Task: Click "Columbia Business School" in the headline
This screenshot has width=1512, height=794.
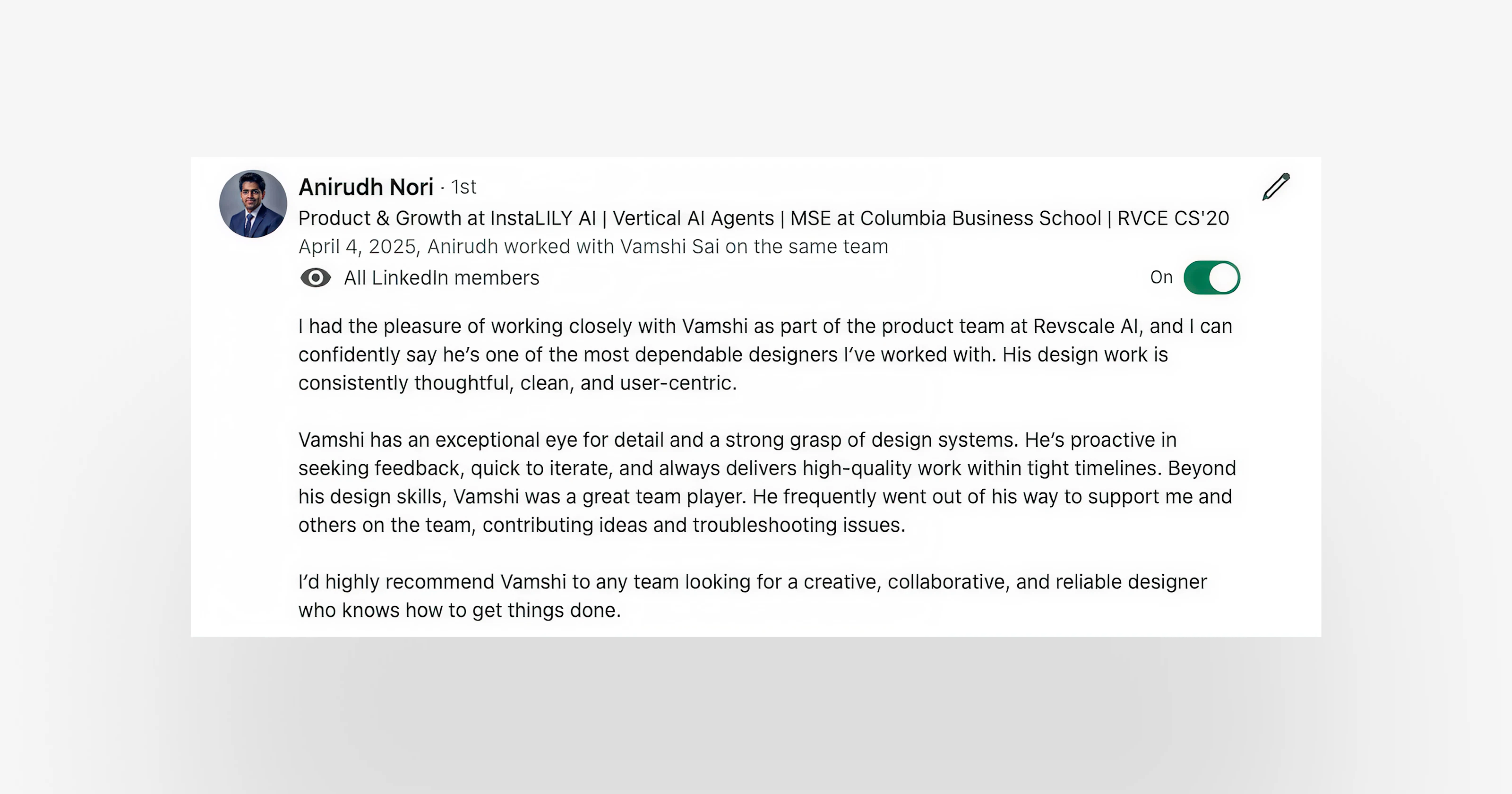Action: [981, 218]
